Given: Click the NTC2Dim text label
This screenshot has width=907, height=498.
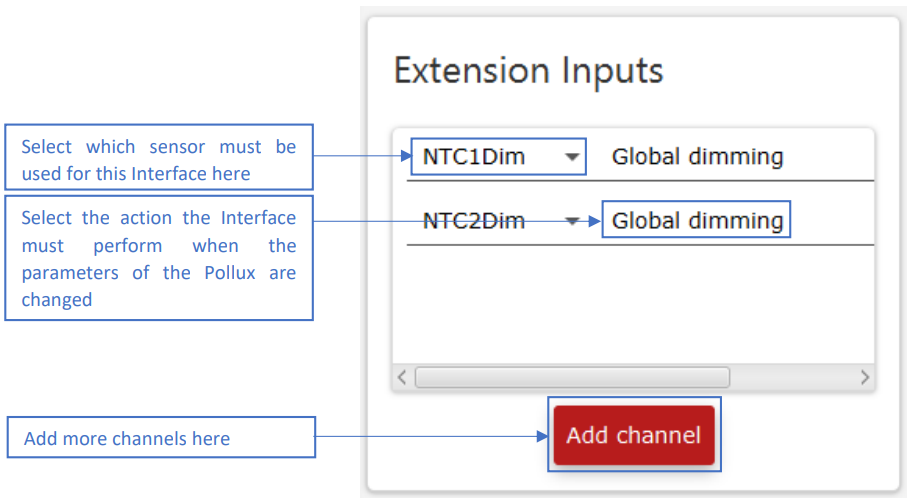Looking at the screenshot, I should 474,221.
